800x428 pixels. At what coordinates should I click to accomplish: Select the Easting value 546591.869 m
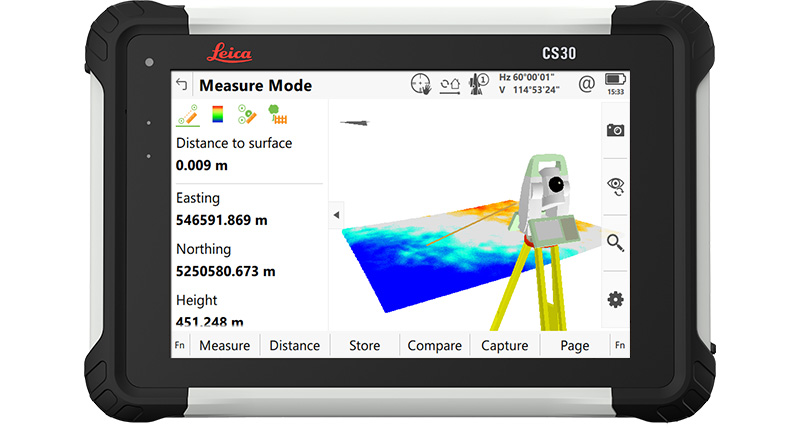221,220
